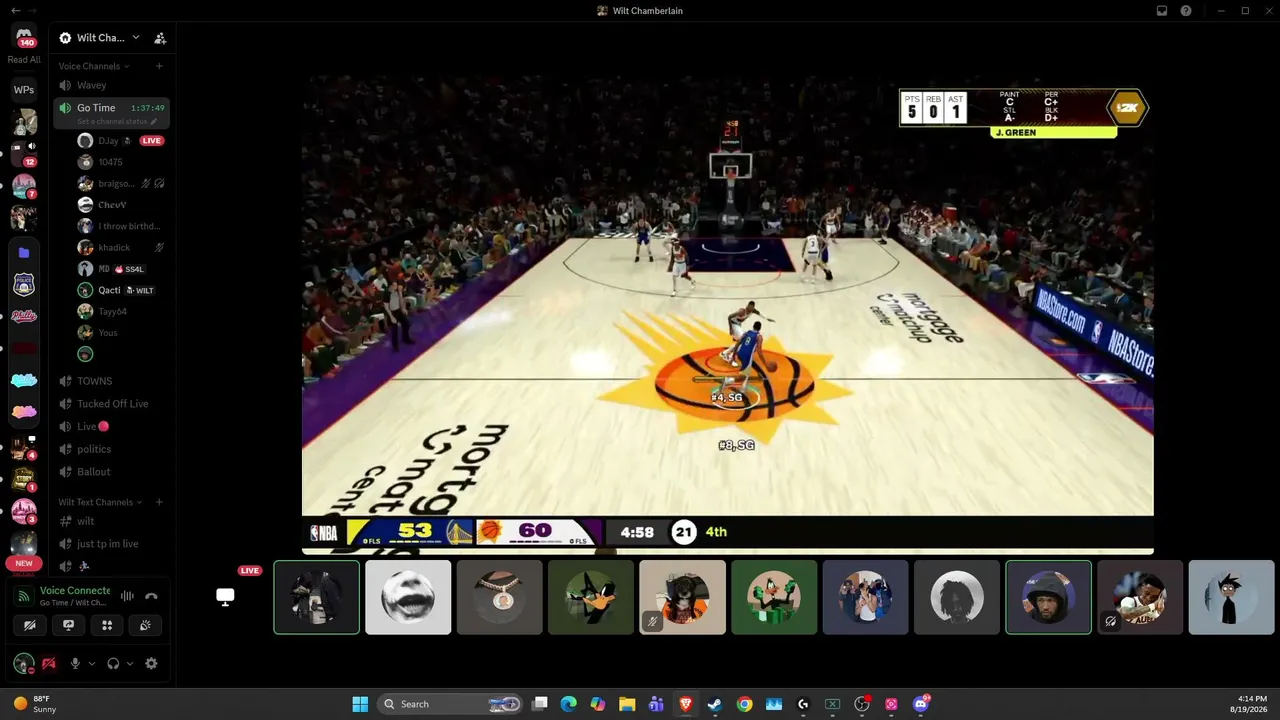Open headphone output options arrow
Image resolution: width=1280 pixels, height=720 pixels.
pos(130,663)
